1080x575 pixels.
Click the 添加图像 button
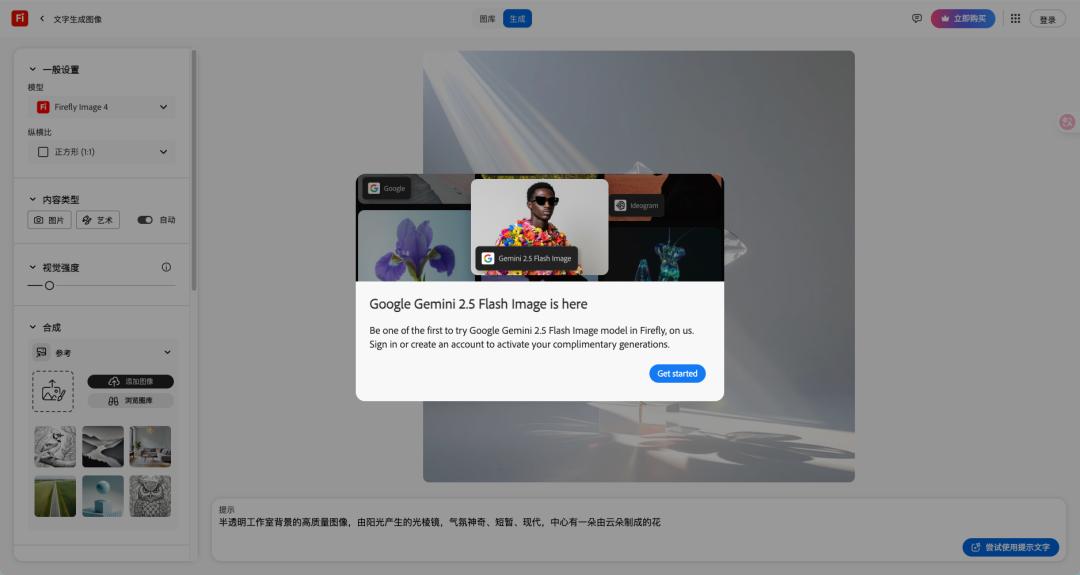(131, 381)
